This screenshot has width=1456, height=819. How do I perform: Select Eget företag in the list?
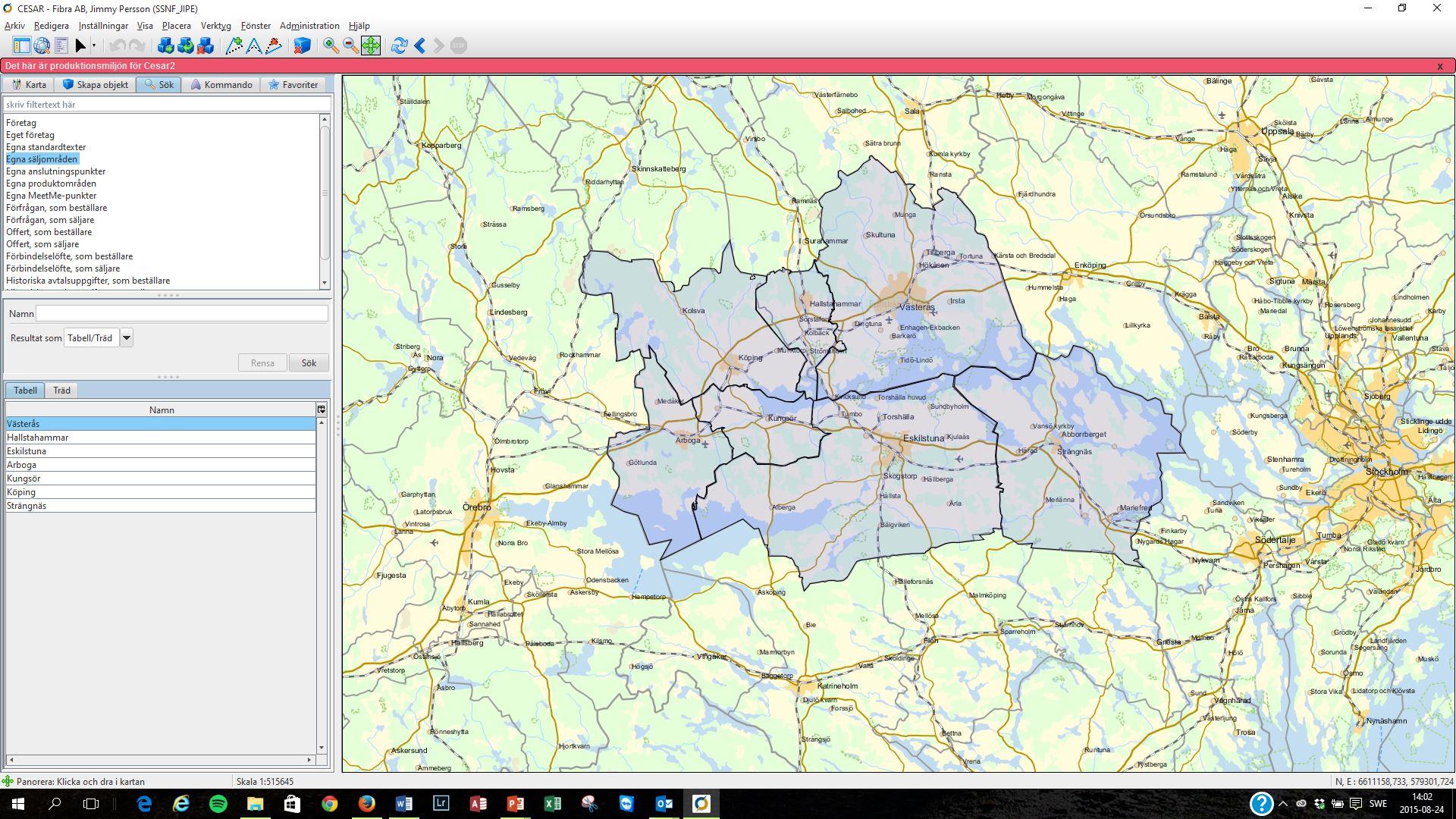[x=30, y=135]
